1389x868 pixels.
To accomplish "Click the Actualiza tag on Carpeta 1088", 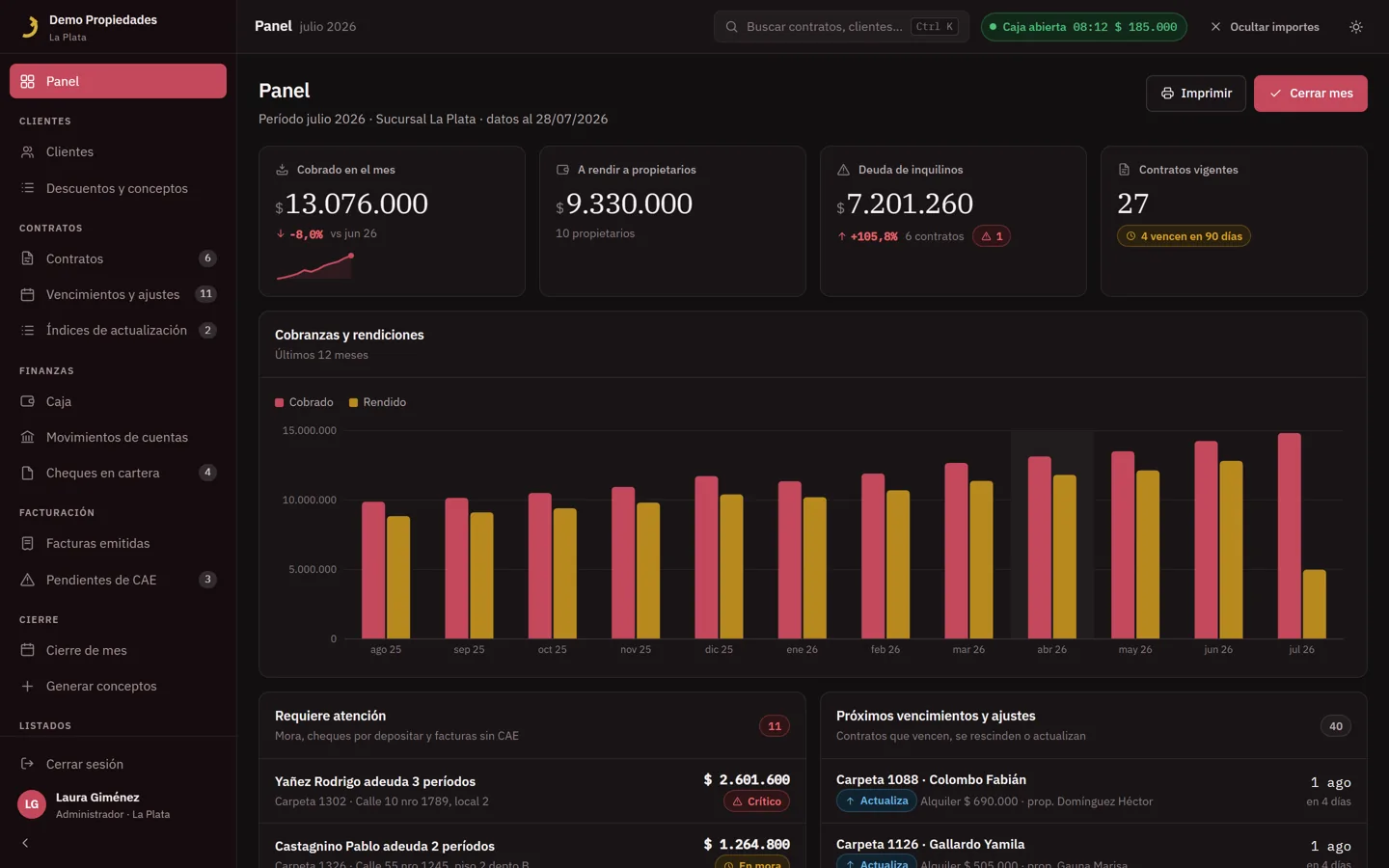I will pos(877,801).
